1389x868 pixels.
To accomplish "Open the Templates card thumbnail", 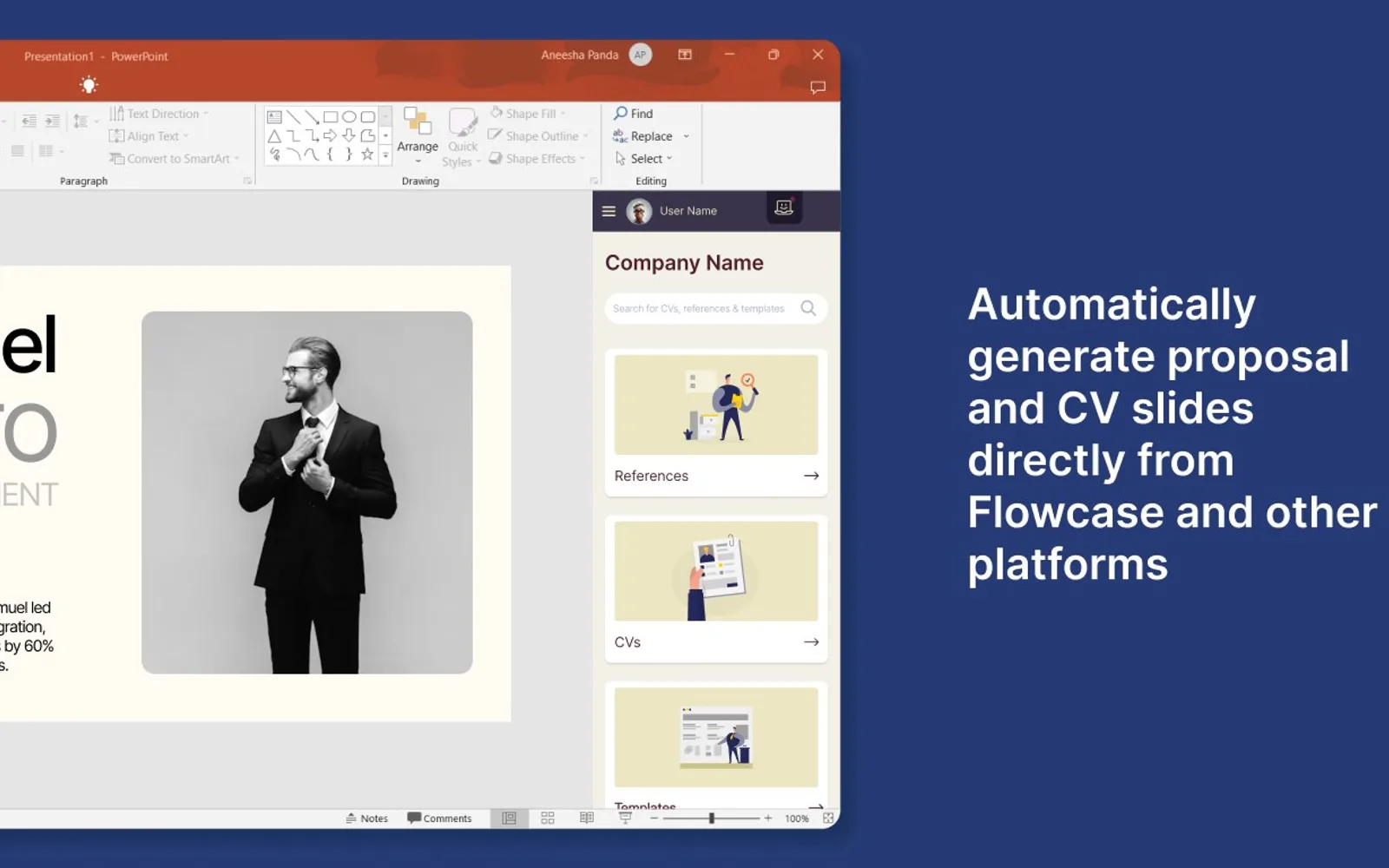I will (x=716, y=738).
